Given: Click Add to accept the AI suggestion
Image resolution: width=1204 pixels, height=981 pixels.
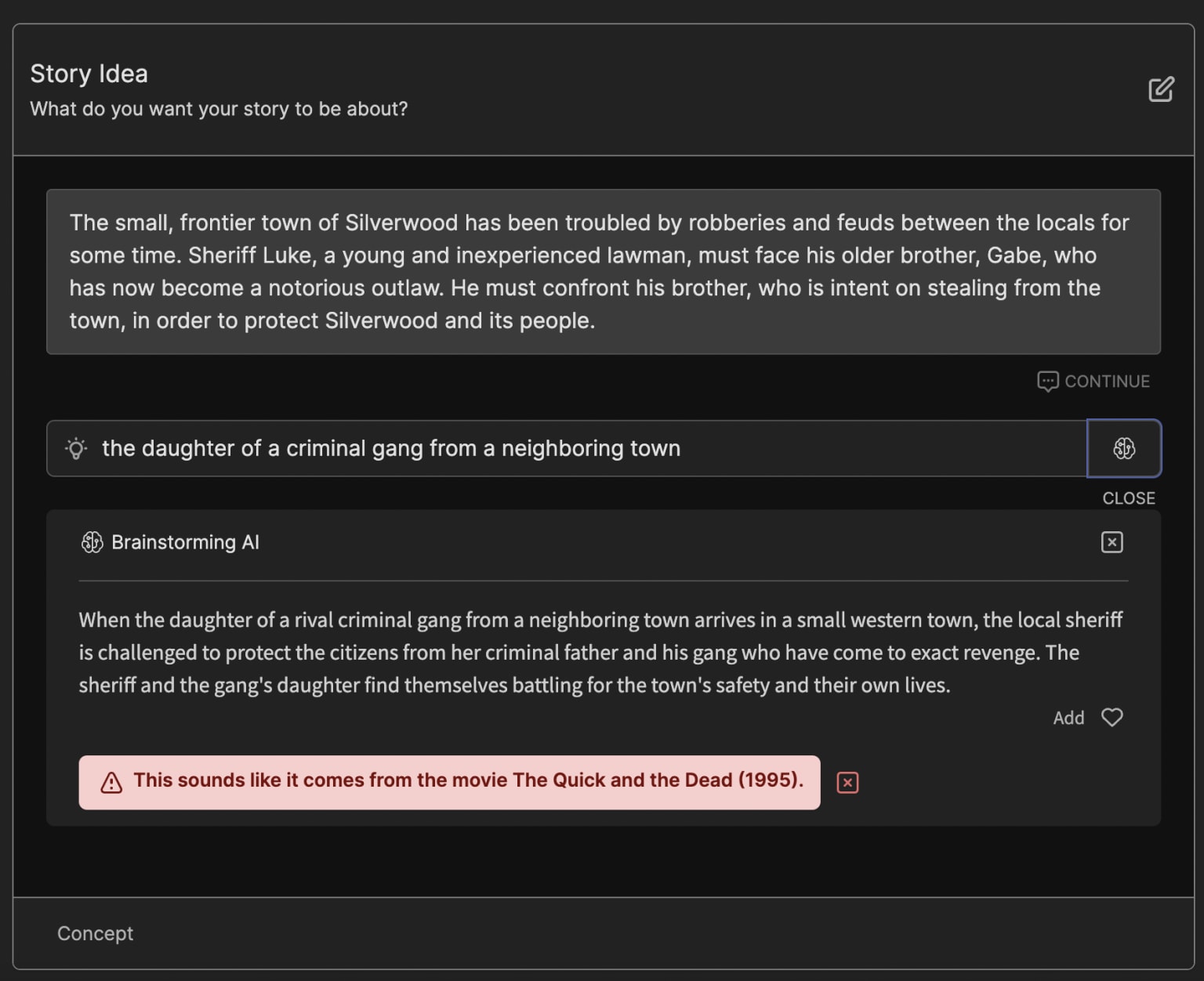Looking at the screenshot, I should coord(1068,717).
